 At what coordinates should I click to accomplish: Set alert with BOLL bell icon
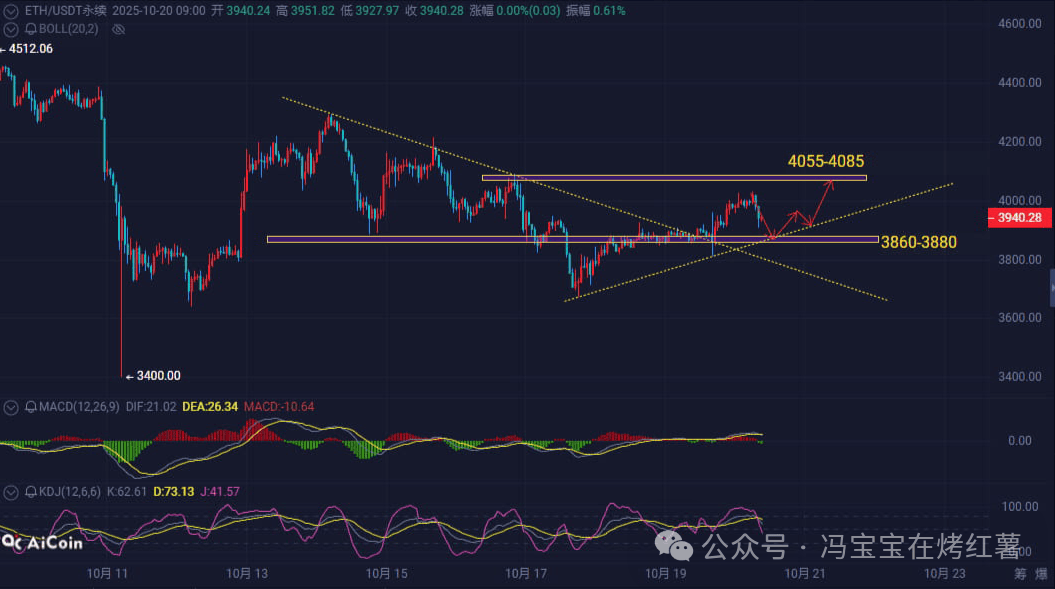pyautogui.click(x=31, y=29)
